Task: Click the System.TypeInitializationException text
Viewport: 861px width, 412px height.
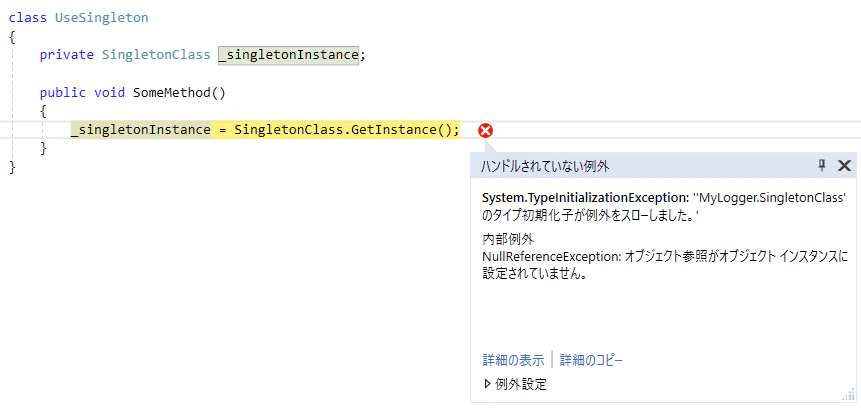Action: 585,198
